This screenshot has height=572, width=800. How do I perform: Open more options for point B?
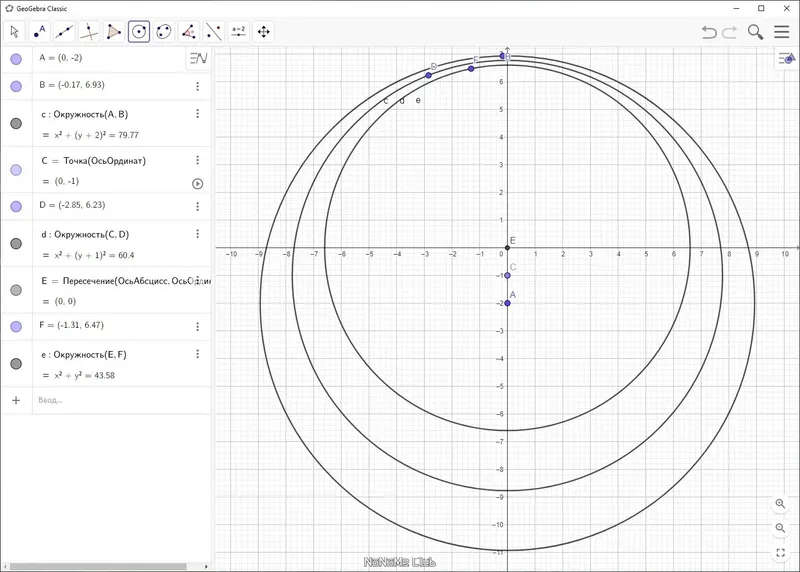coord(197,86)
